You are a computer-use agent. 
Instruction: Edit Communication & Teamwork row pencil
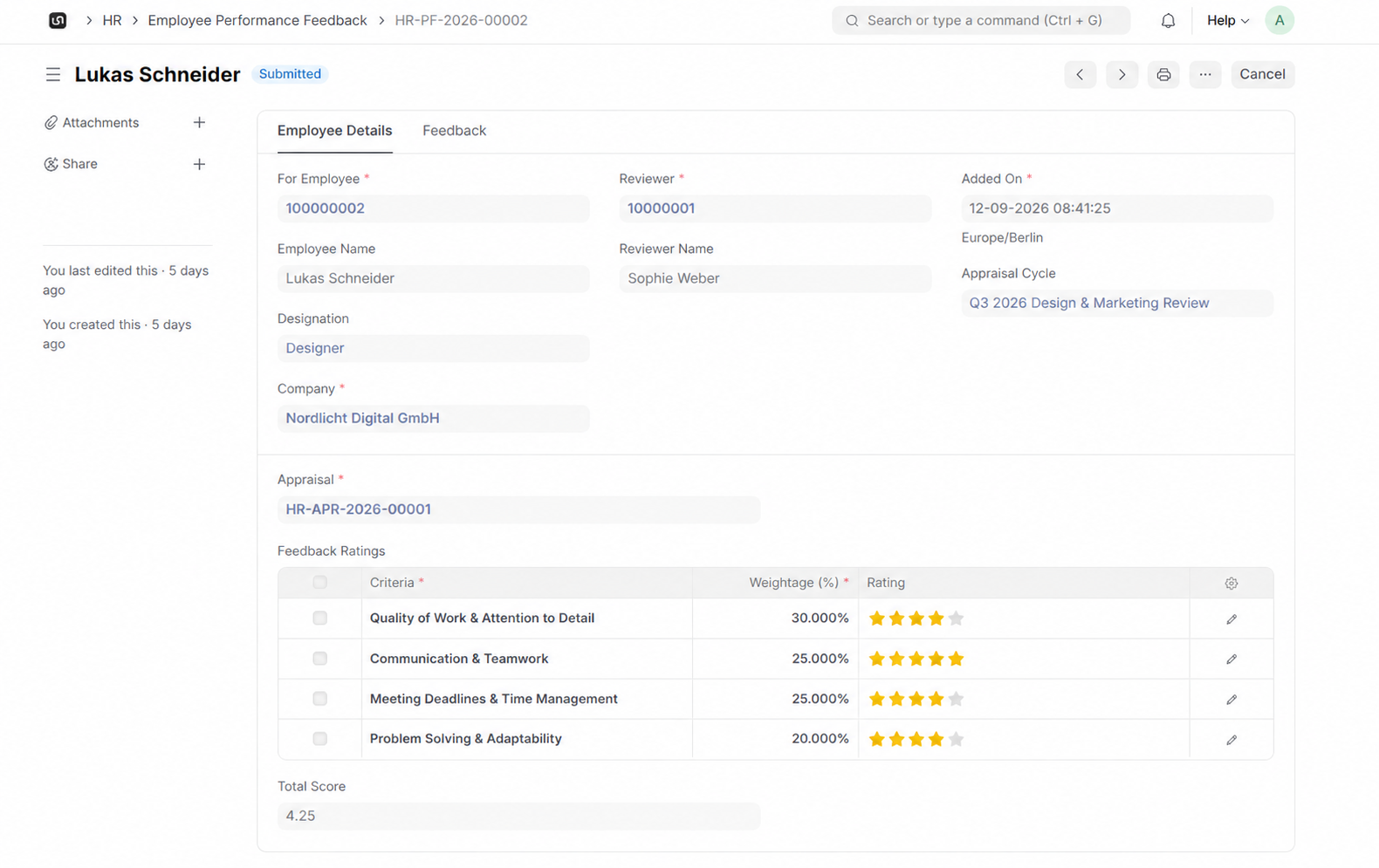1231,659
